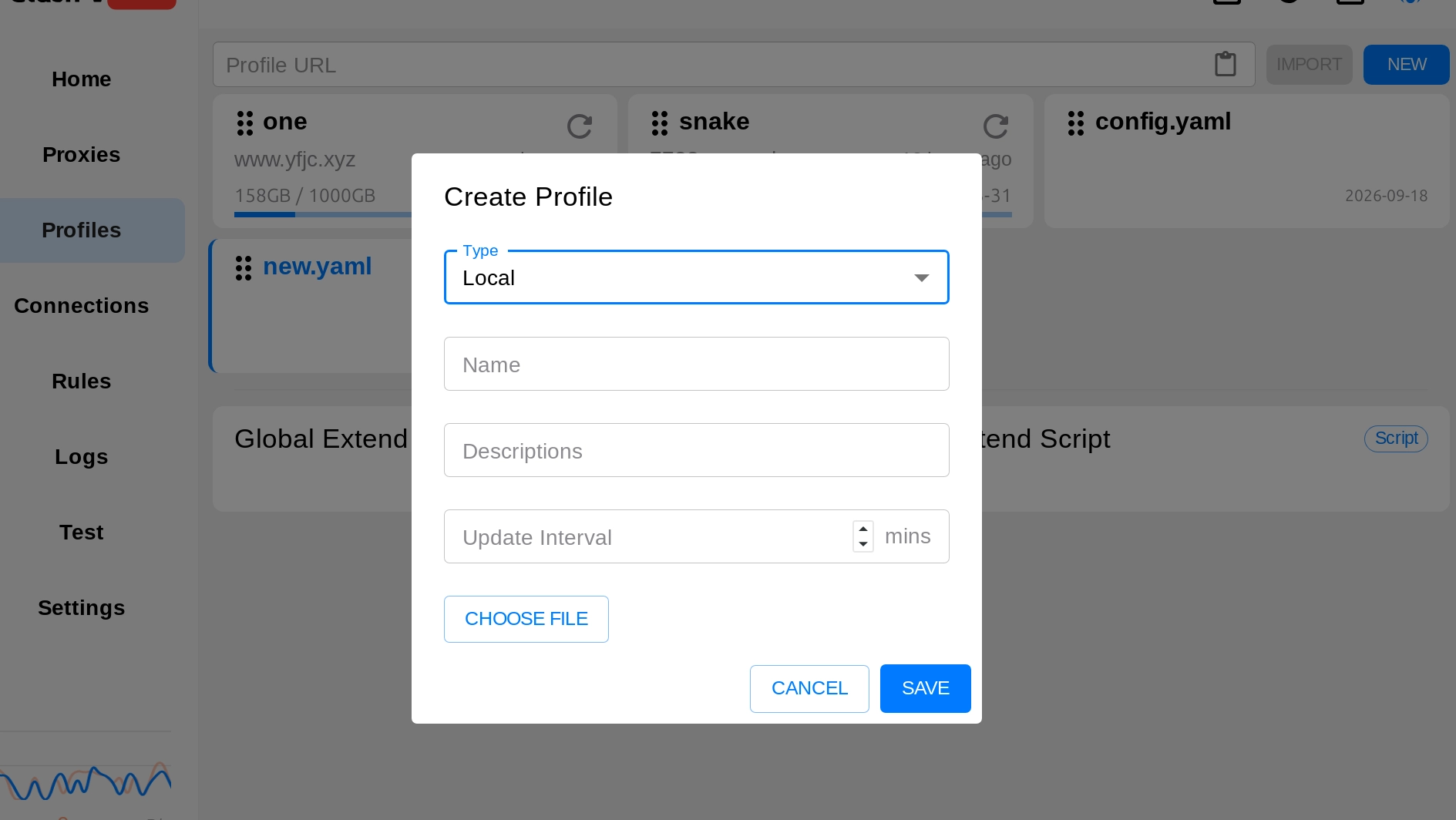Open the Rules page

[82, 381]
